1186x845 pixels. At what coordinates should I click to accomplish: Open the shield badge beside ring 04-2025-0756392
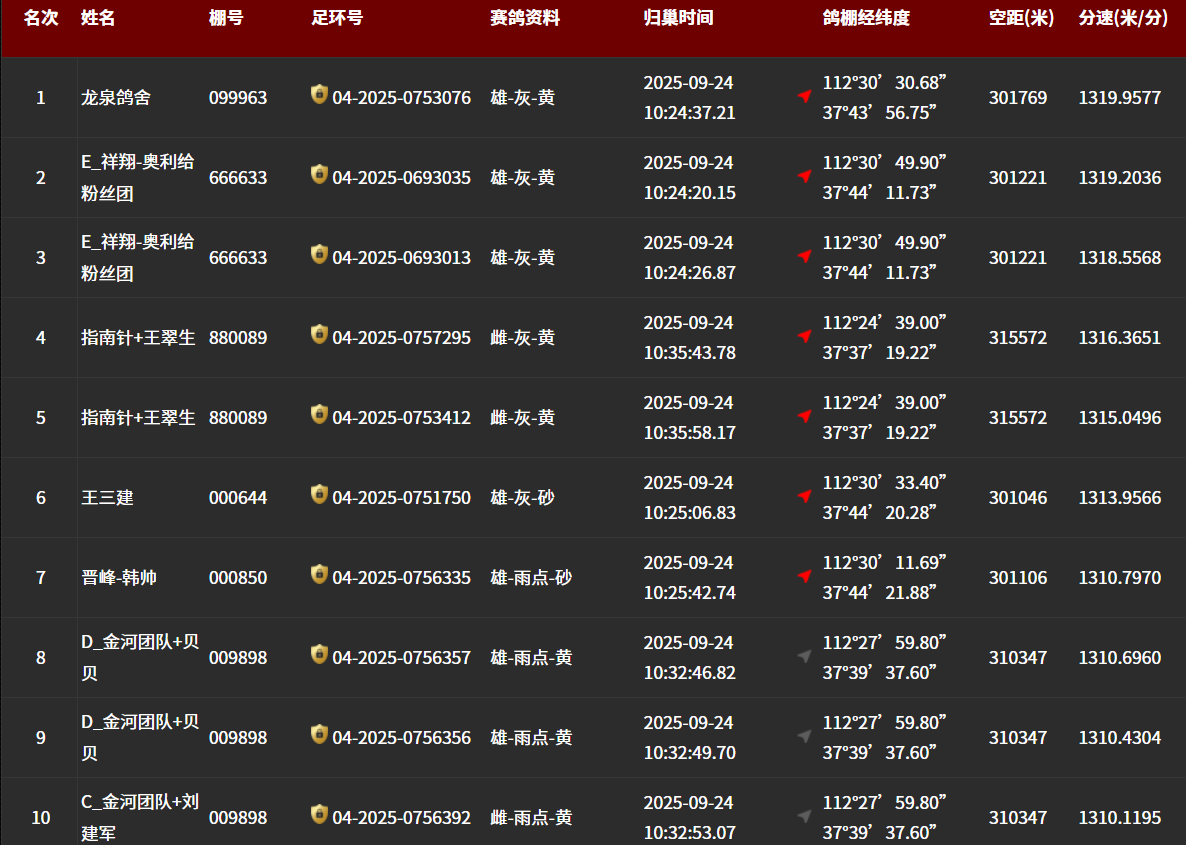319,815
